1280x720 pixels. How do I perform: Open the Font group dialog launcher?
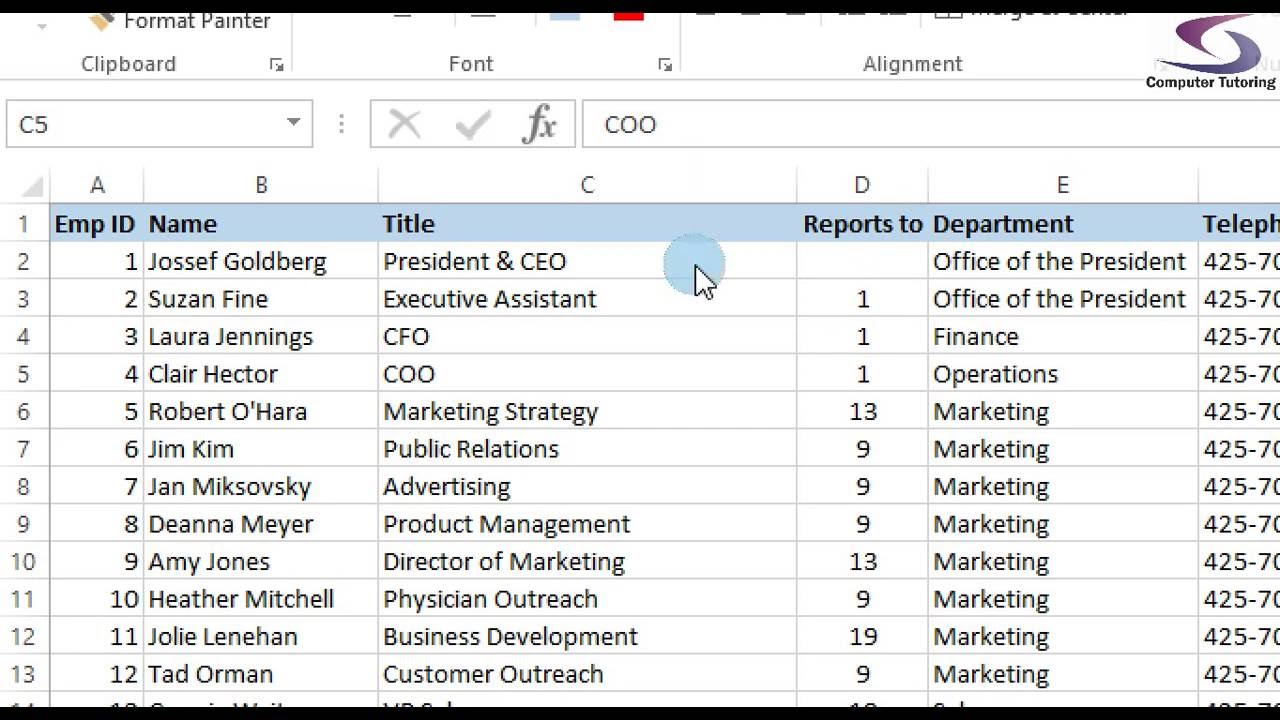pyautogui.click(x=665, y=65)
